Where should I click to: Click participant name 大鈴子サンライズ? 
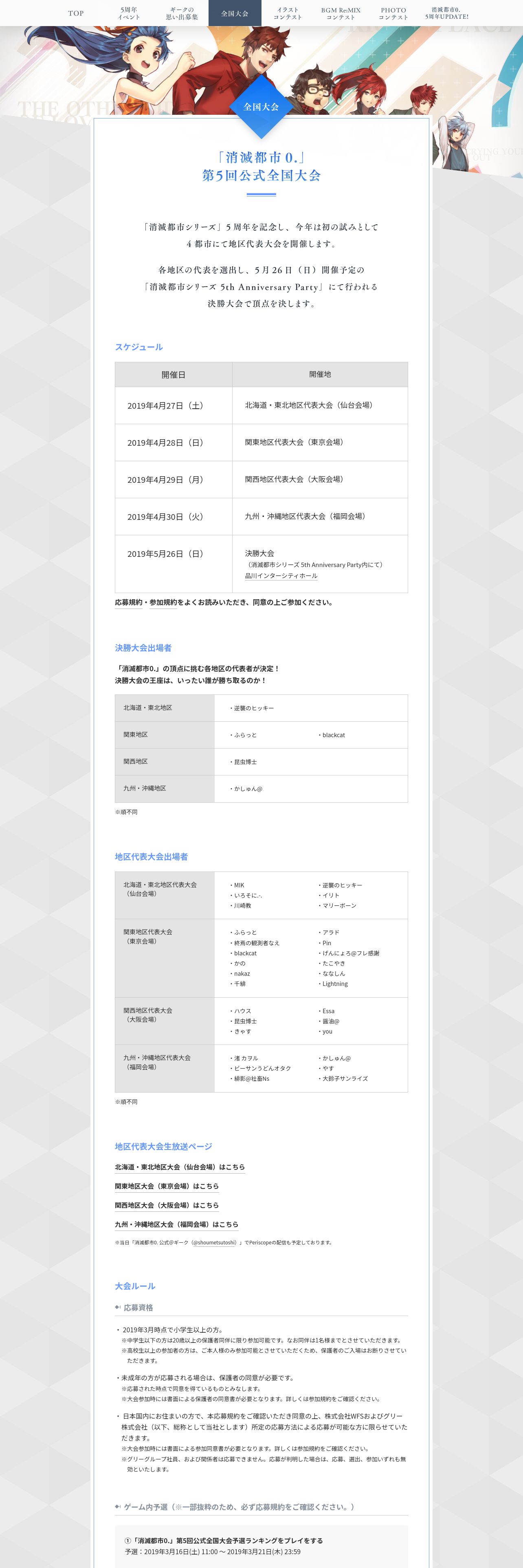tap(343, 1078)
